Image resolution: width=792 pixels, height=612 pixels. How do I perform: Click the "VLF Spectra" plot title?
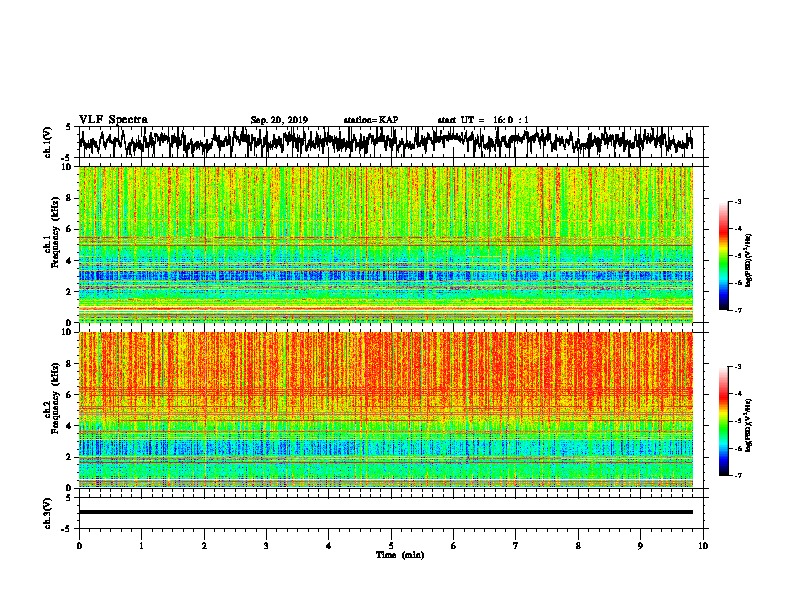(113, 120)
